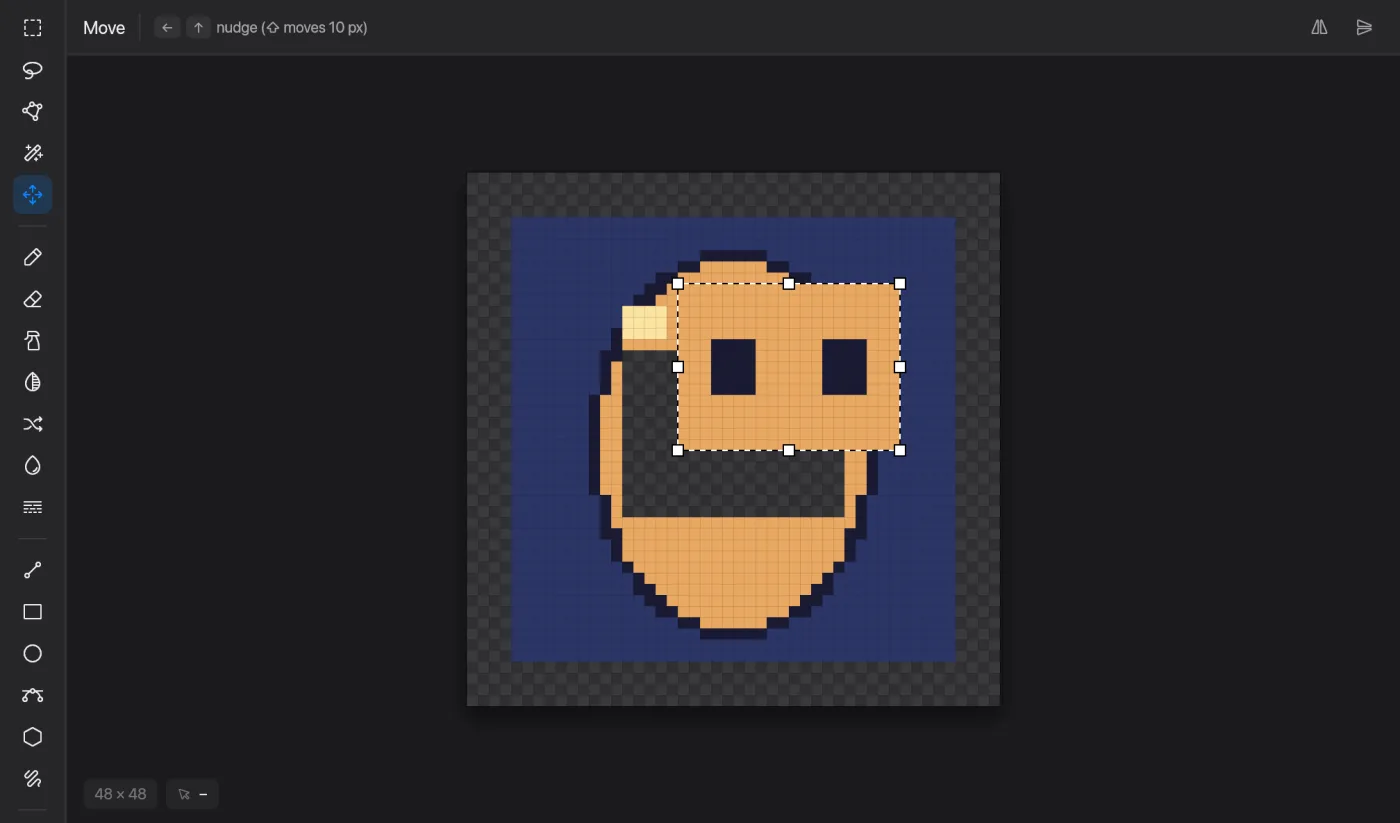
Task: Click the top-right selection handle
Action: tap(900, 284)
